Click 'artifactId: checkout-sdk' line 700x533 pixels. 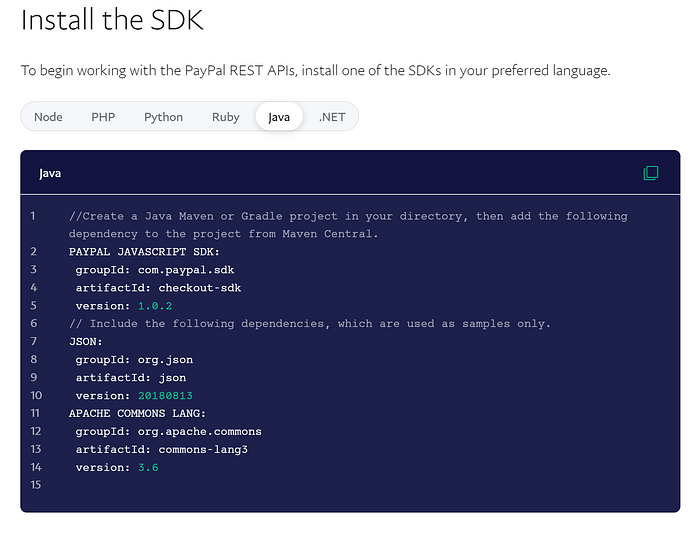158,288
